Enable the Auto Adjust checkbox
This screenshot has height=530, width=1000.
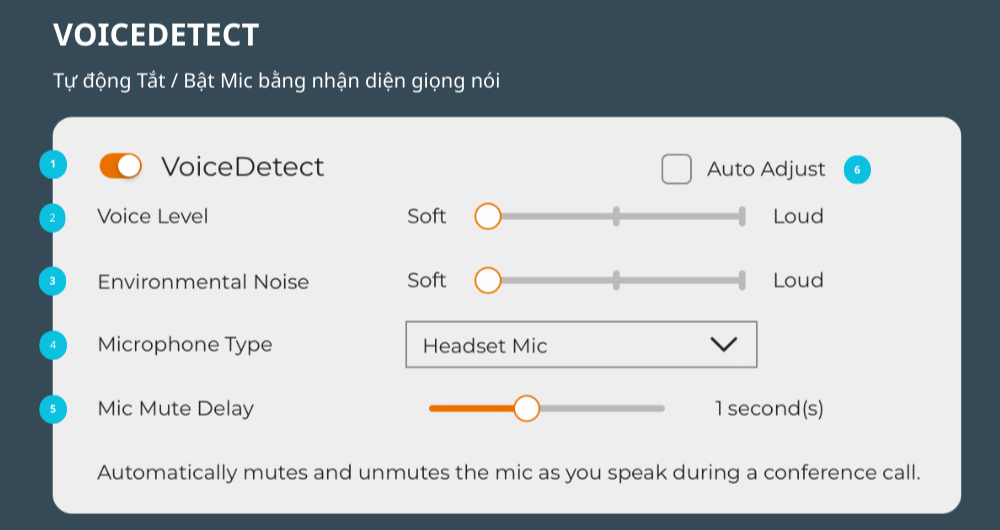click(677, 170)
